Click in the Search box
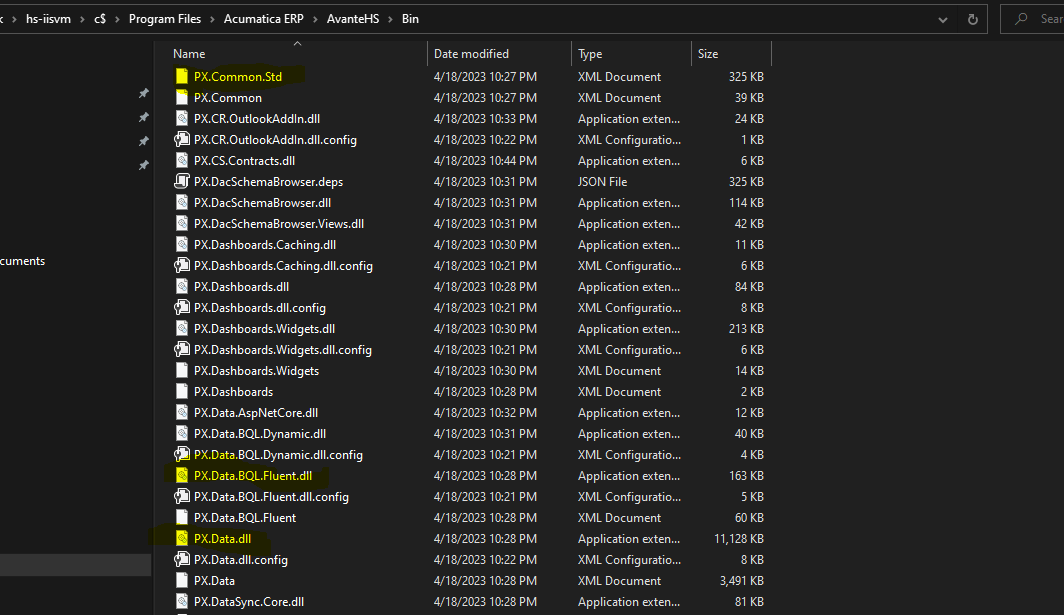This screenshot has width=1064, height=615. pyautogui.click(x=1032, y=19)
